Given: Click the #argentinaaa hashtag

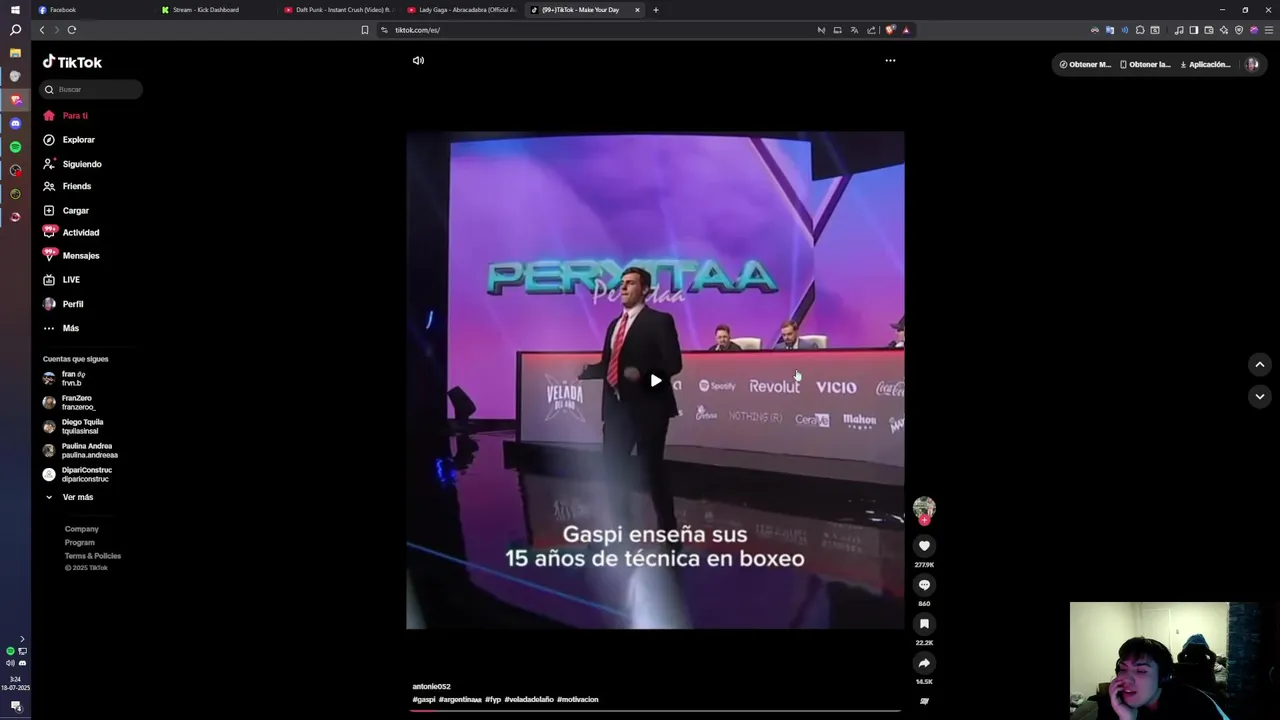Looking at the screenshot, I should tap(460, 700).
